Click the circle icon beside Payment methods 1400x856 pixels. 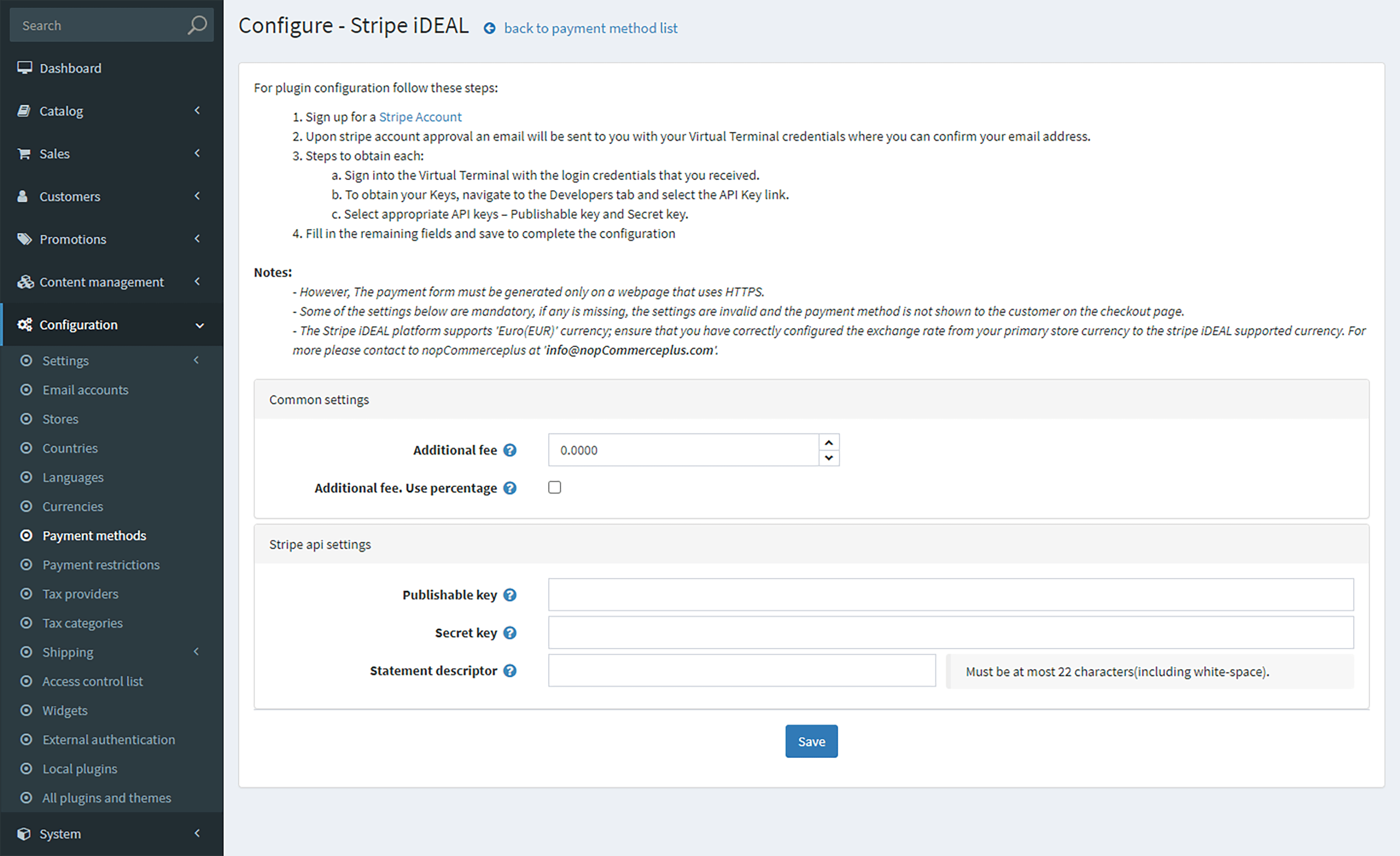point(26,535)
